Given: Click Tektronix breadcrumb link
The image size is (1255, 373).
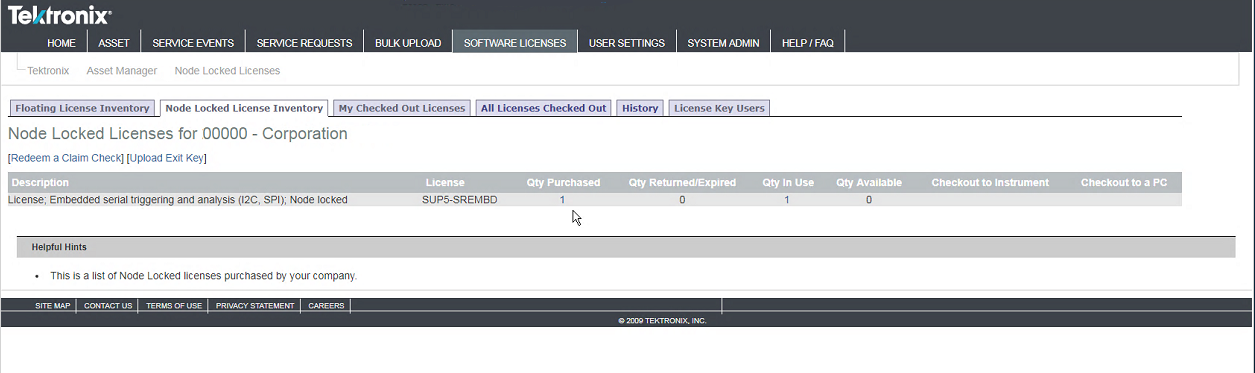Looking at the screenshot, I should coord(48,71).
